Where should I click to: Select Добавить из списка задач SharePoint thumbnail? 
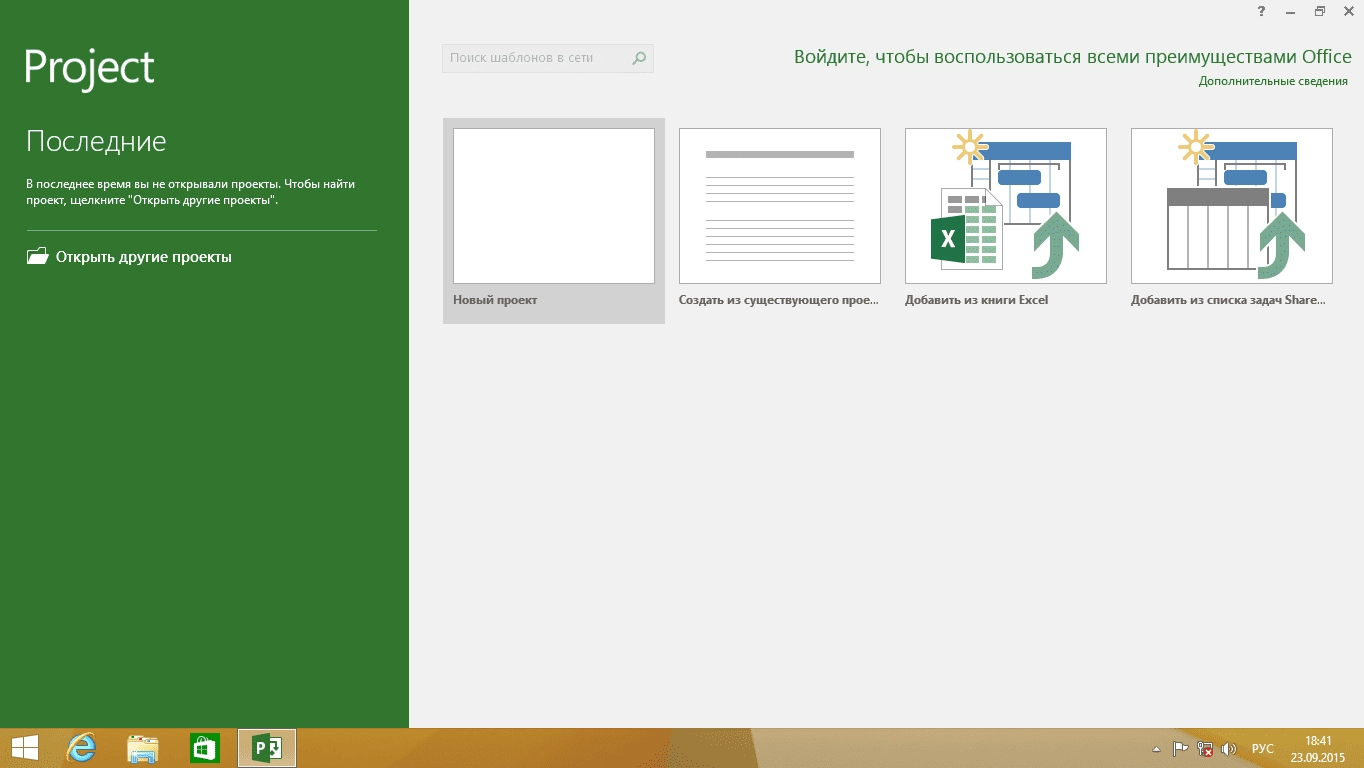click(1232, 206)
